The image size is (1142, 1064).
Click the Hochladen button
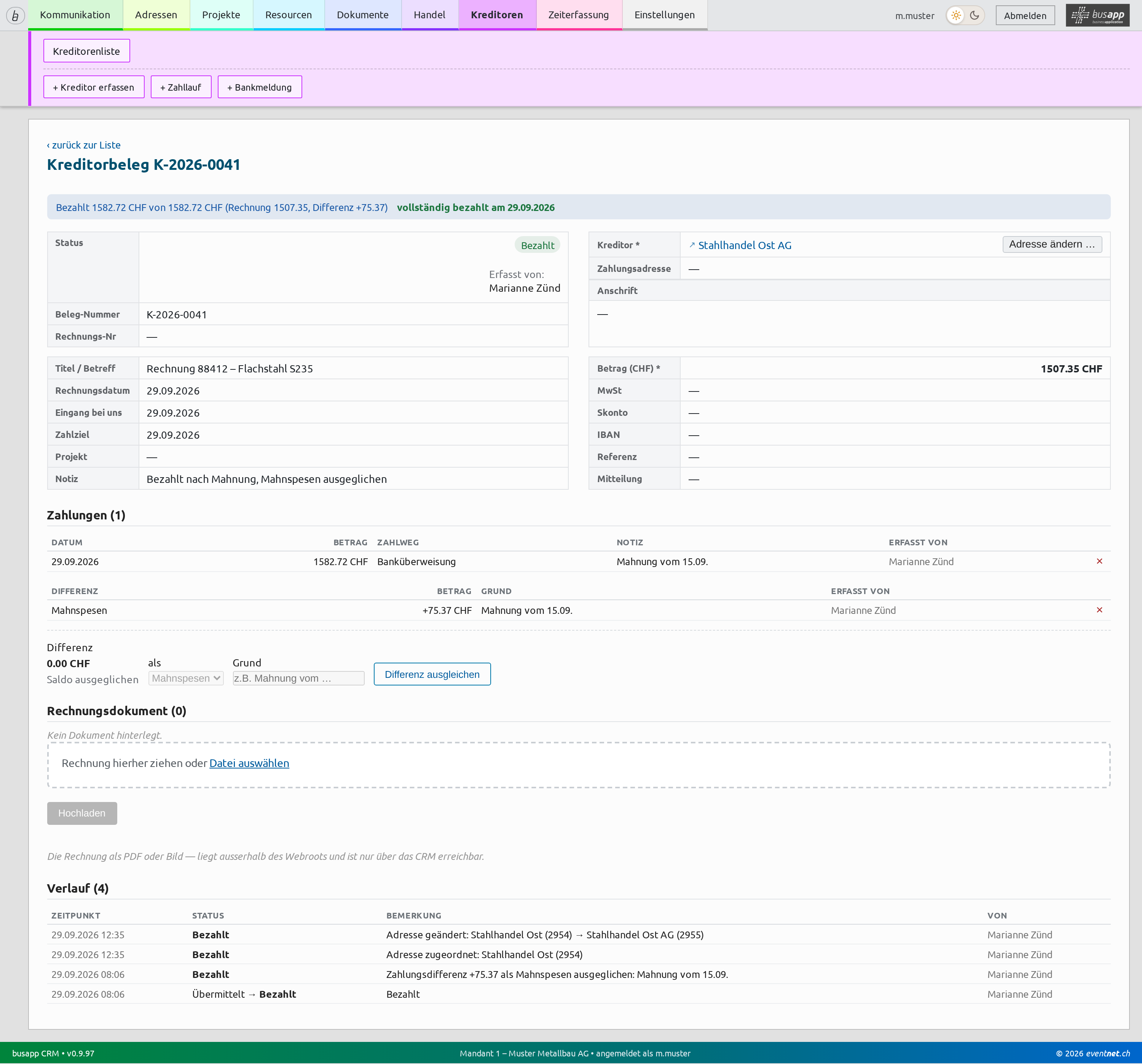pos(82,813)
